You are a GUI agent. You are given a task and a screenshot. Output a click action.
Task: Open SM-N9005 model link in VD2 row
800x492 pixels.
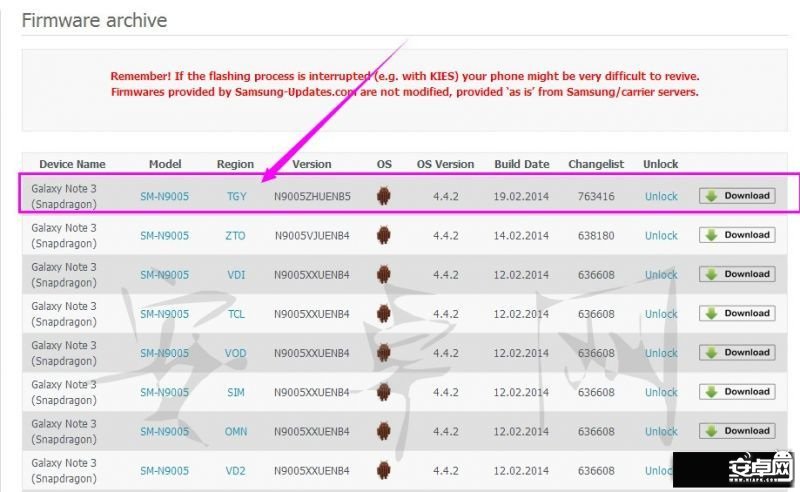(164, 471)
